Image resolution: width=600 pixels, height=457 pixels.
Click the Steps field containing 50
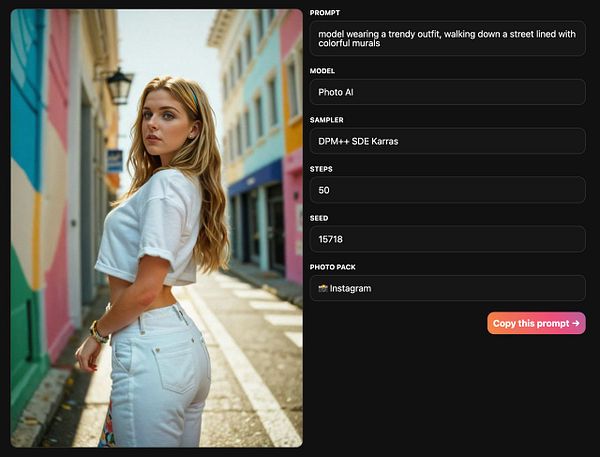pos(447,190)
